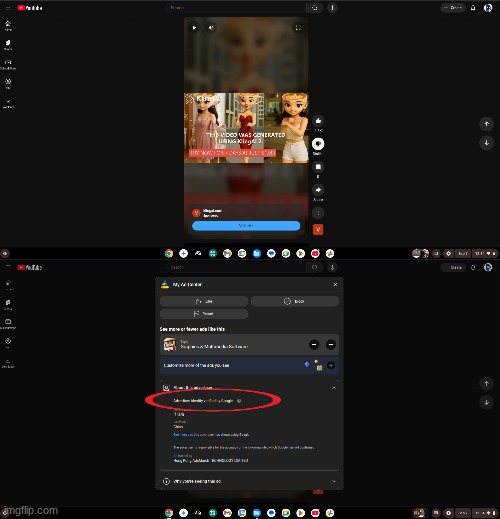
Task: Click the first minus button for the ad topic
Action: tap(314, 344)
